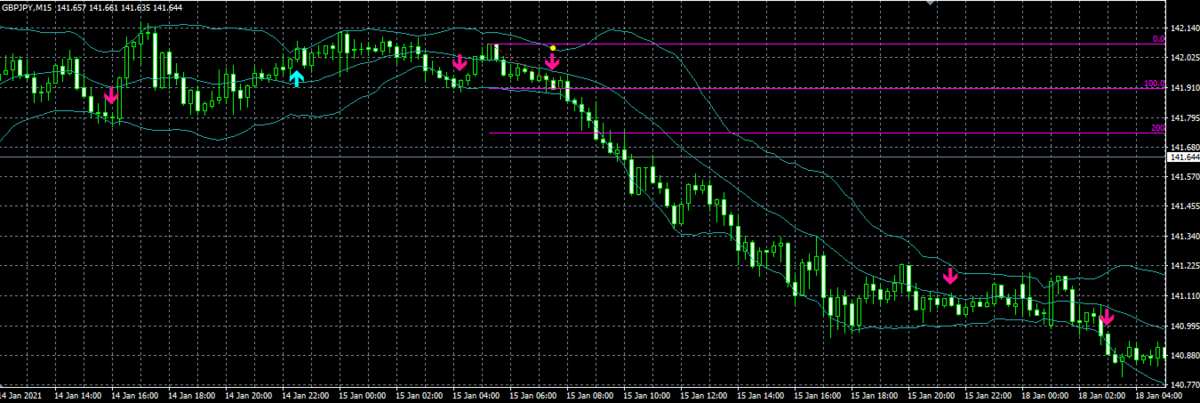Click time label 15 Jan 16:00
This screenshot has height=403, width=1200.
[x=819, y=396]
